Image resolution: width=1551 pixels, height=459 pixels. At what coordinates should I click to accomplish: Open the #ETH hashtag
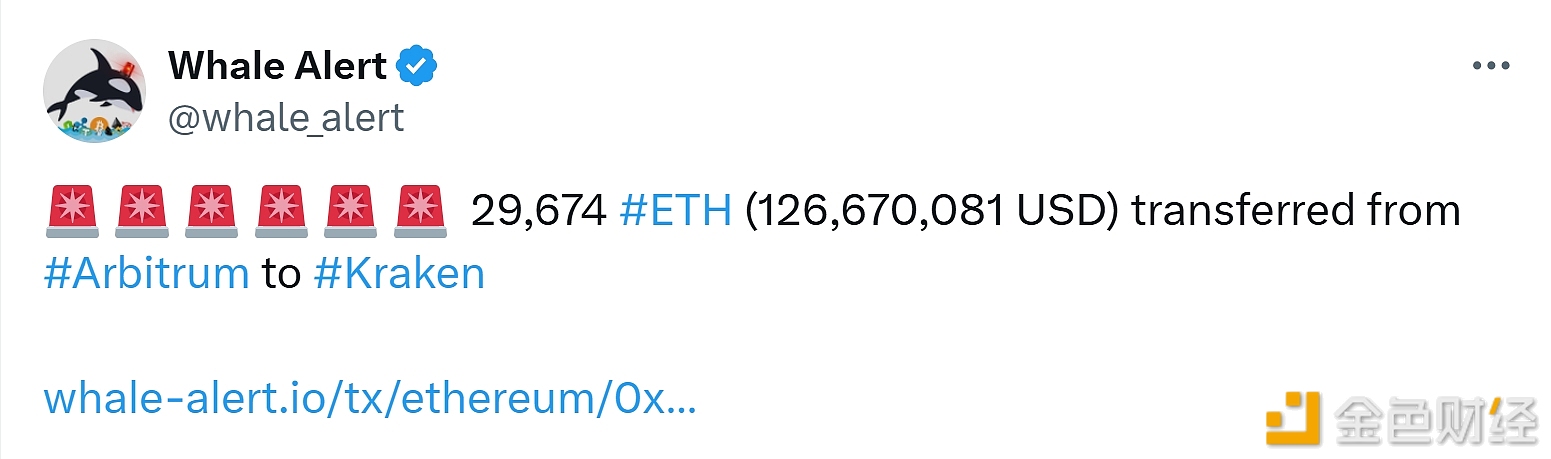tap(675, 212)
